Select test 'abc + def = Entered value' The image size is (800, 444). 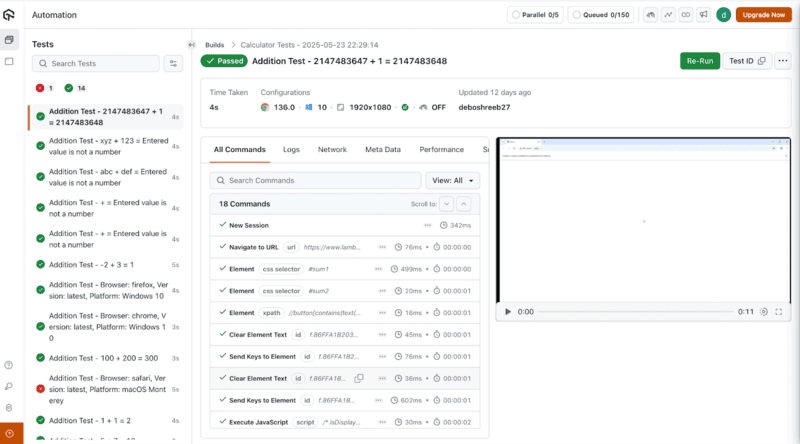[106, 177]
